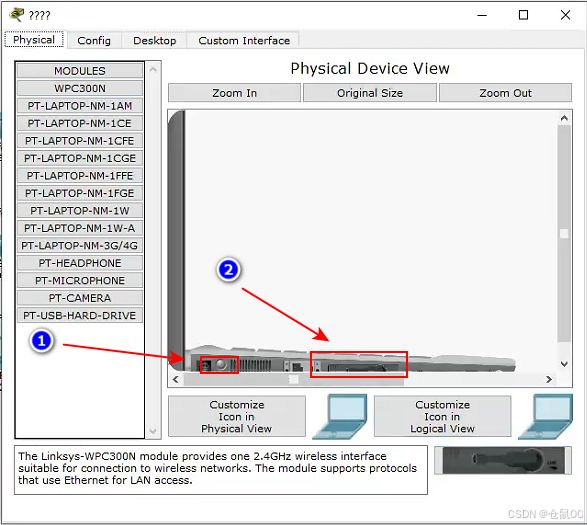Click Customize Icon in Physical View
Screen dimensions: 587x525
point(237,416)
